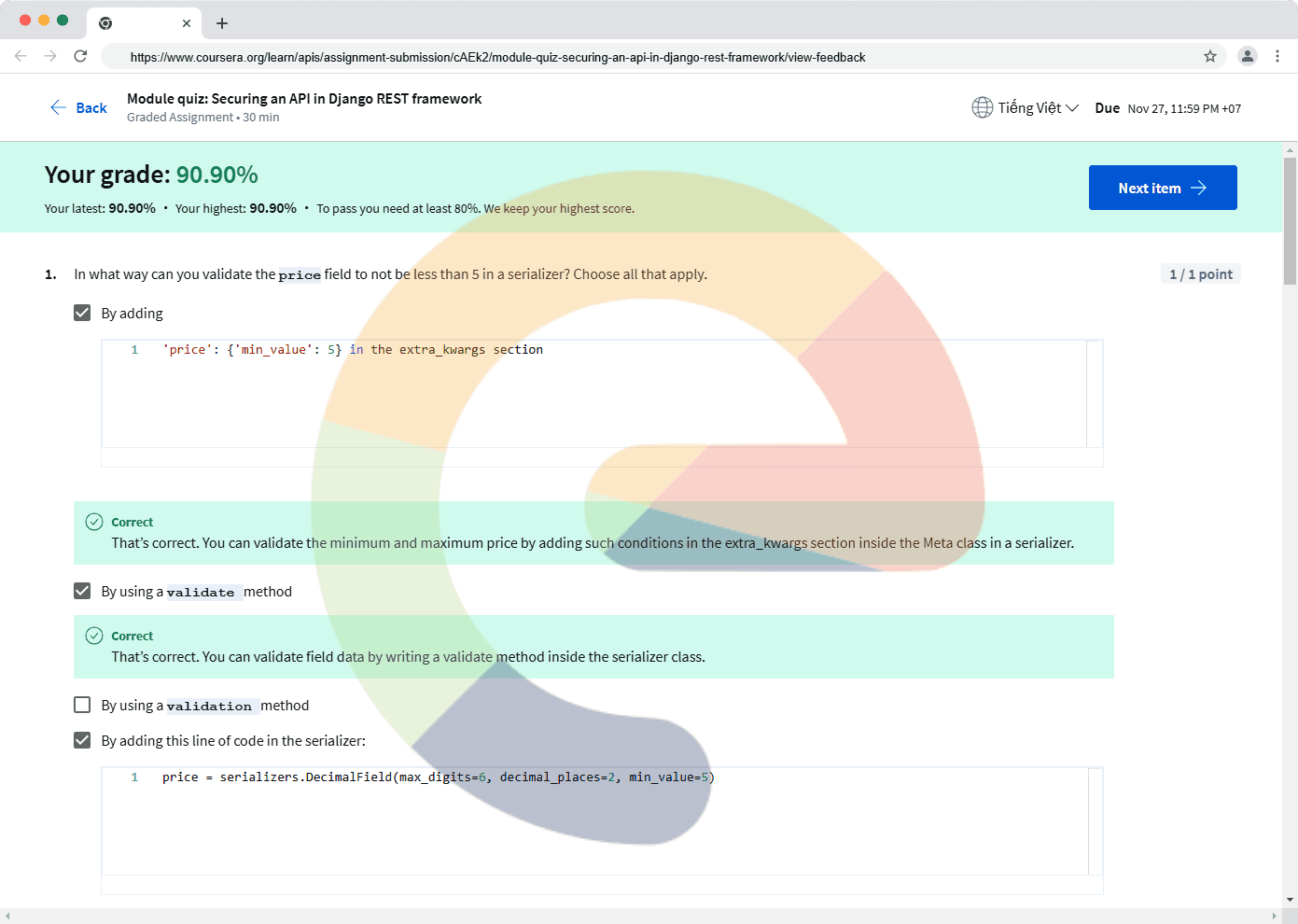The height and width of the screenshot is (924, 1298).
Task: Click the browser back arrow icon
Action: pos(21,56)
